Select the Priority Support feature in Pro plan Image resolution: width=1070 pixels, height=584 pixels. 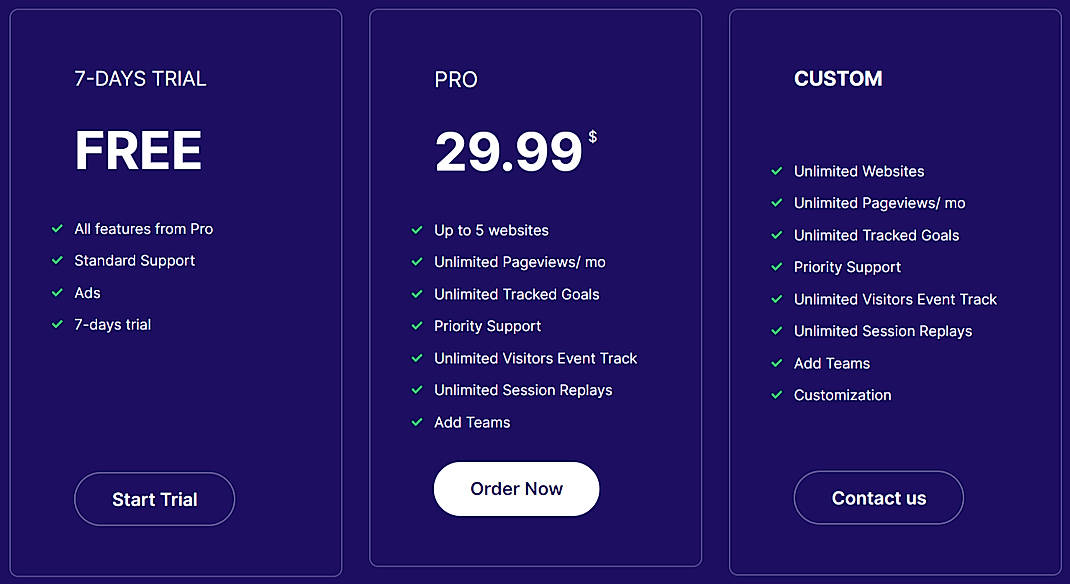pos(487,326)
